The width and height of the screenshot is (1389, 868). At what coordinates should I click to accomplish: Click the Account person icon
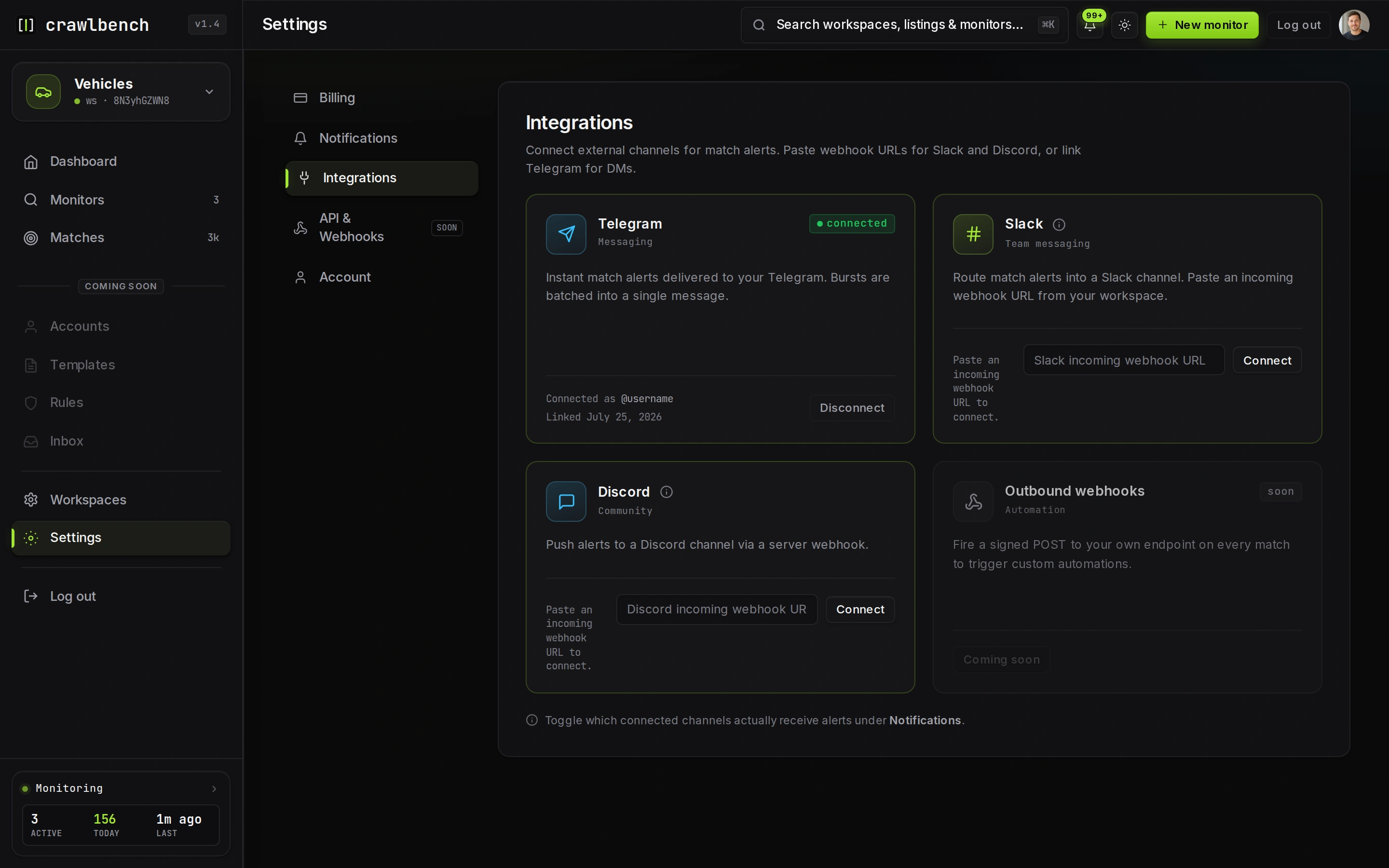click(x=300, y=277)
